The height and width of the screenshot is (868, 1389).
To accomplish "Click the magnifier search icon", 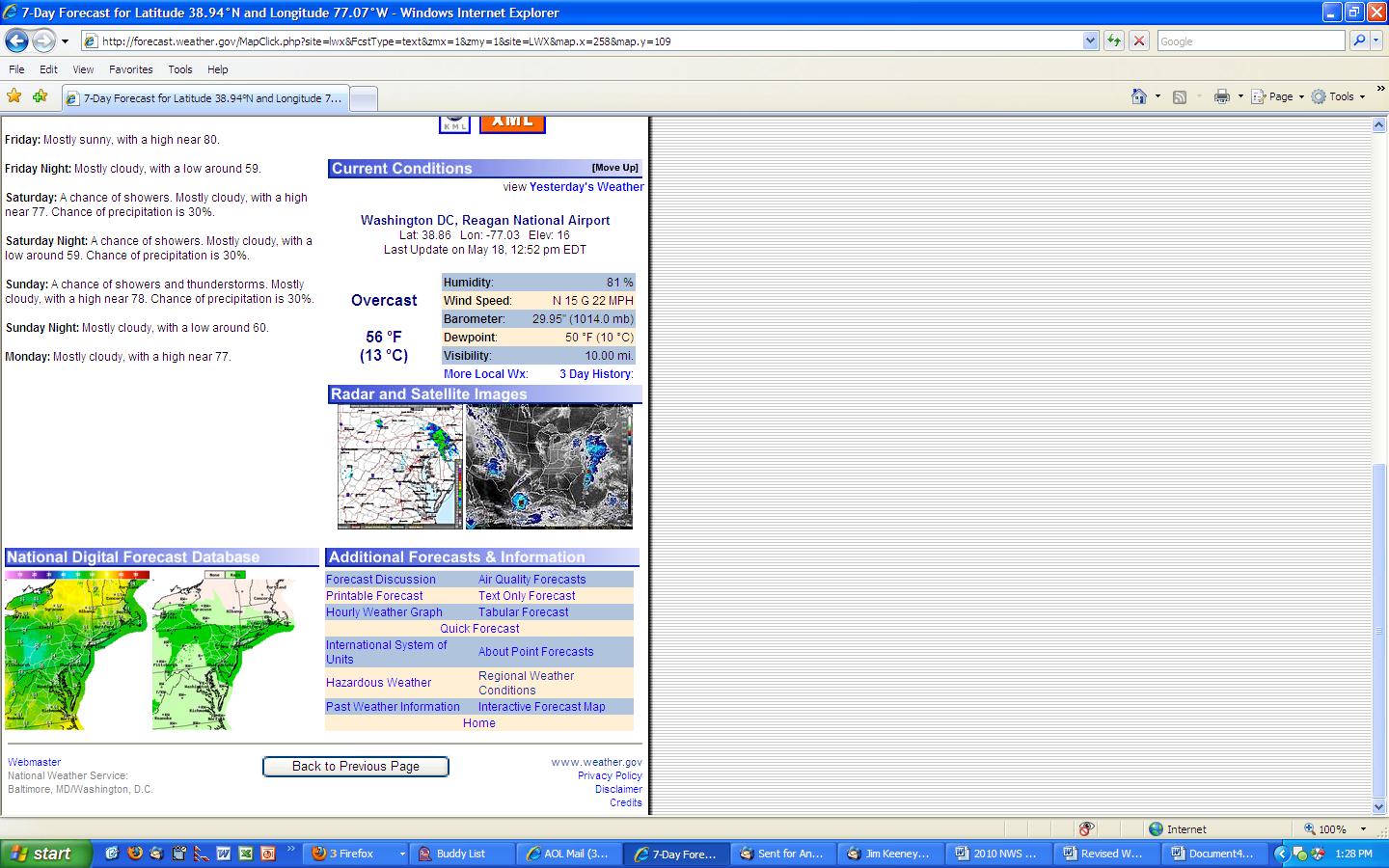I will tap(1359, 41).
